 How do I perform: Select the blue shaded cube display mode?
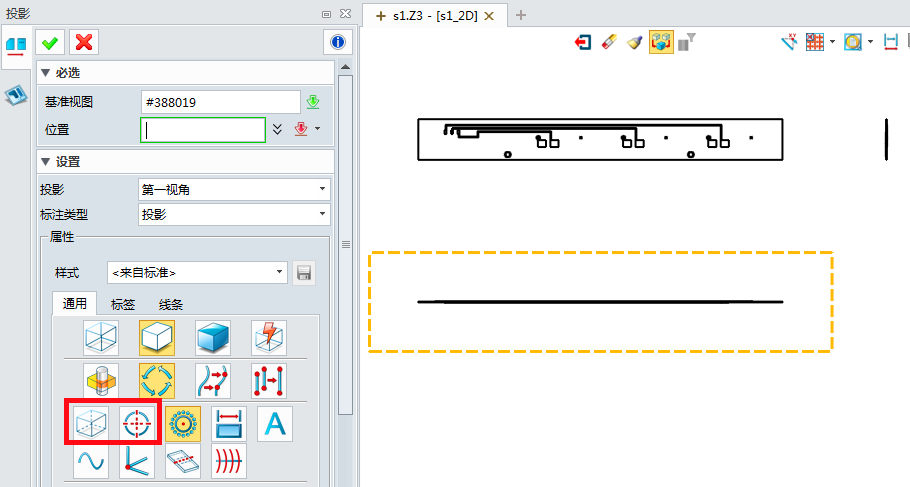tap(213, 338)
